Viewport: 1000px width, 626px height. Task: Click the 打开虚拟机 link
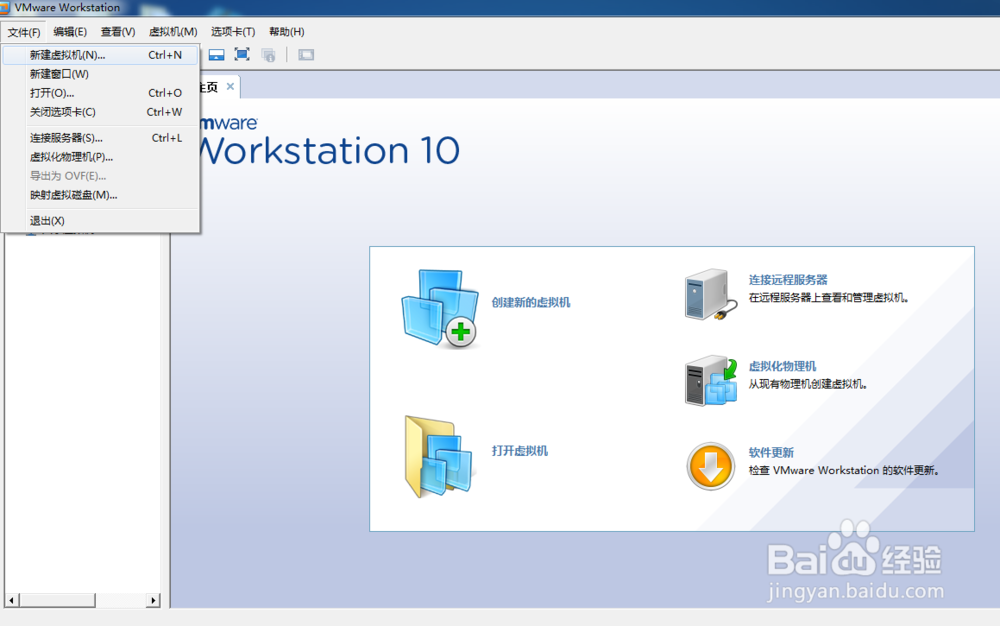coord(519,451)
